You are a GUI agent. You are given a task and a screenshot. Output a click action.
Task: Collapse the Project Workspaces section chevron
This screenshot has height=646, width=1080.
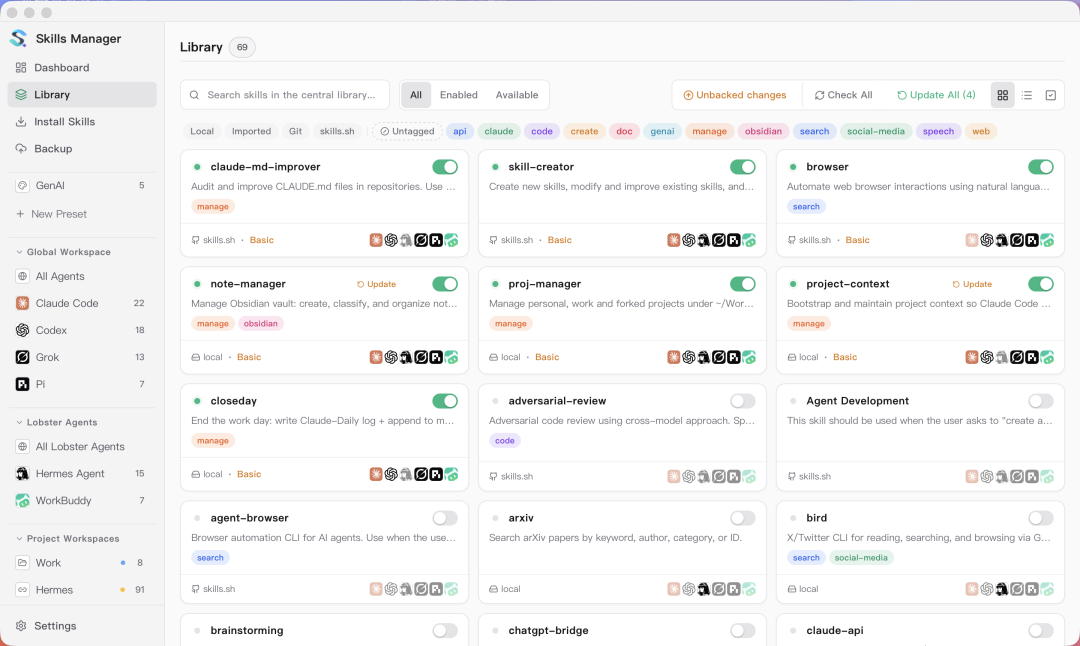click(x=19, y=539)
